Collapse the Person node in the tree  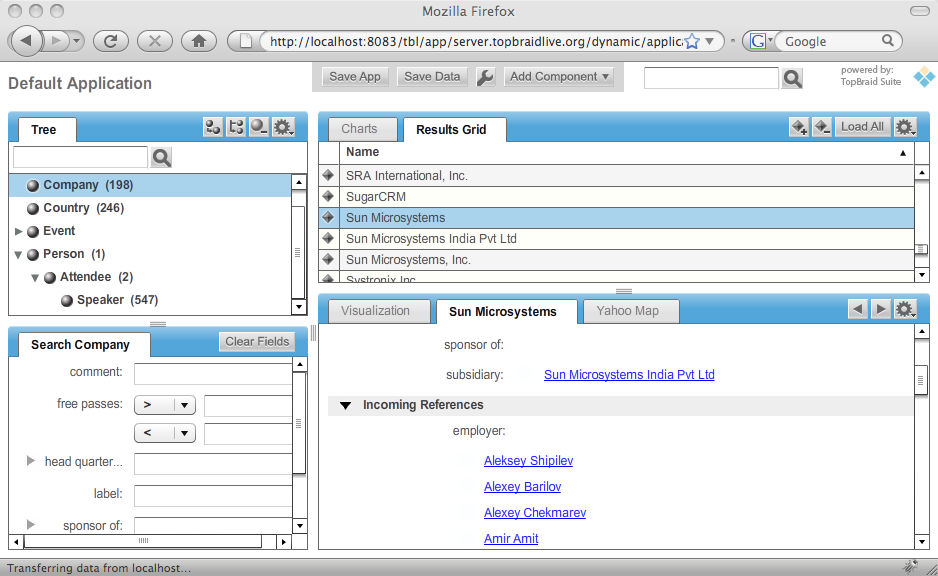pyautogui.click(x=19, y=254)
